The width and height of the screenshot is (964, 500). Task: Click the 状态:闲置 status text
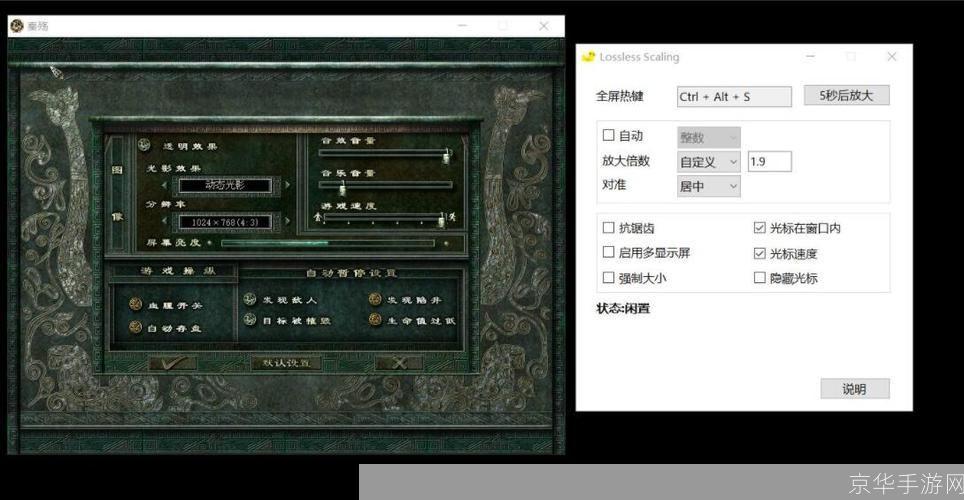tap(623, 308)
